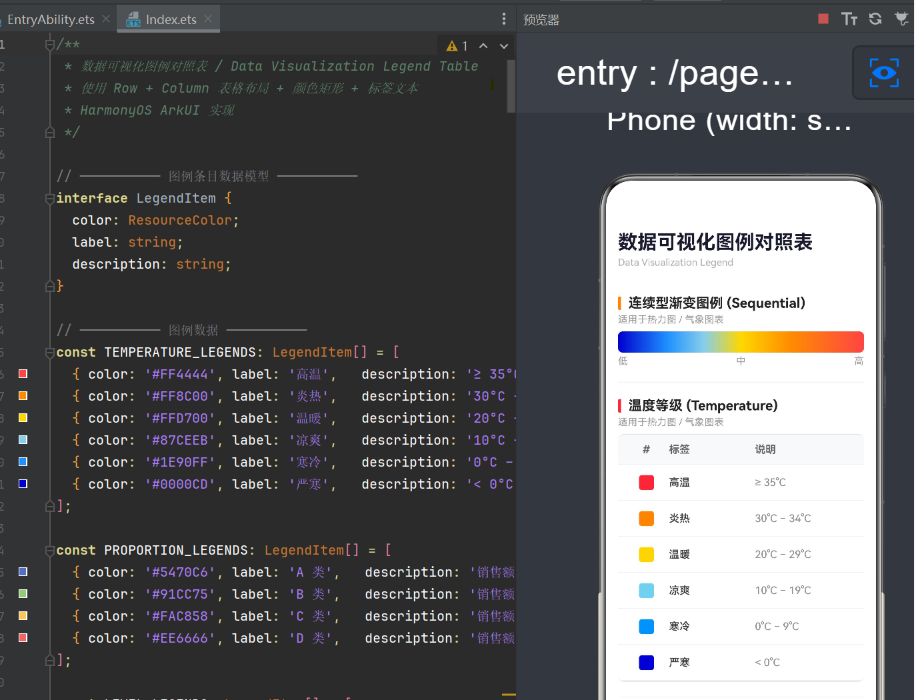Click 'interface LegendItem' declaration line
915x700 pixels.
tap(144, 198)
